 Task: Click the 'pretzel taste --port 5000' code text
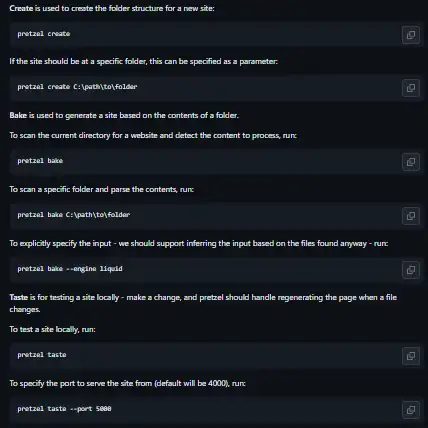(64, 409)
